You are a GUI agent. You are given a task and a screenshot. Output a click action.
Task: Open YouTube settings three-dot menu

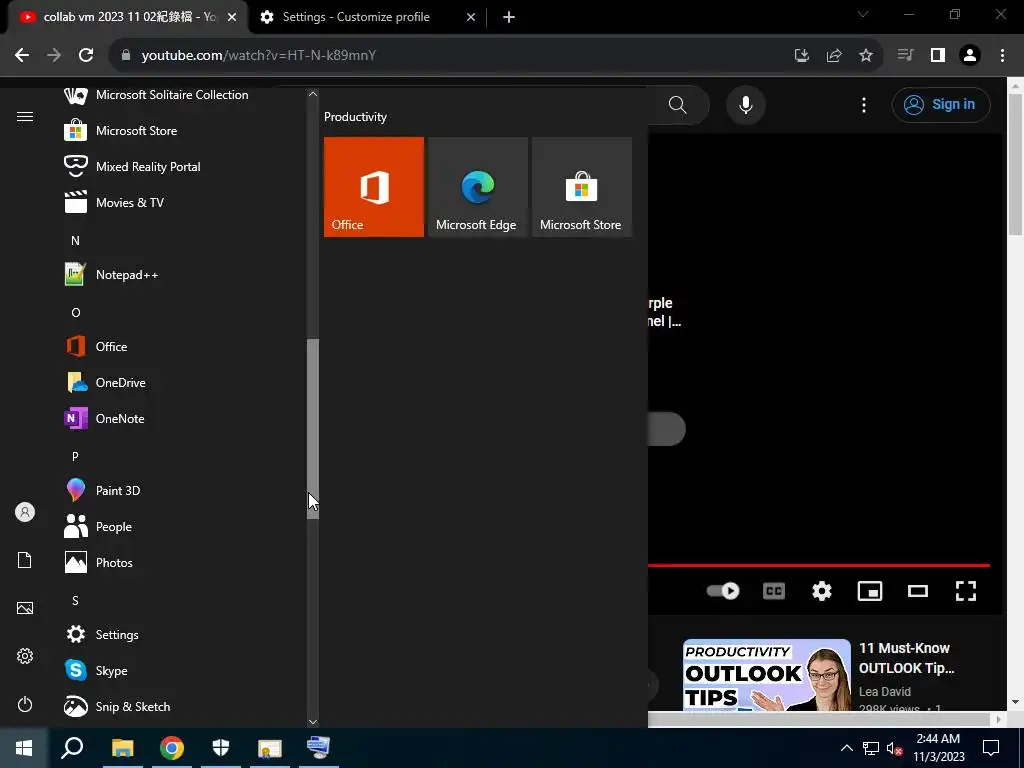point(864,104)
